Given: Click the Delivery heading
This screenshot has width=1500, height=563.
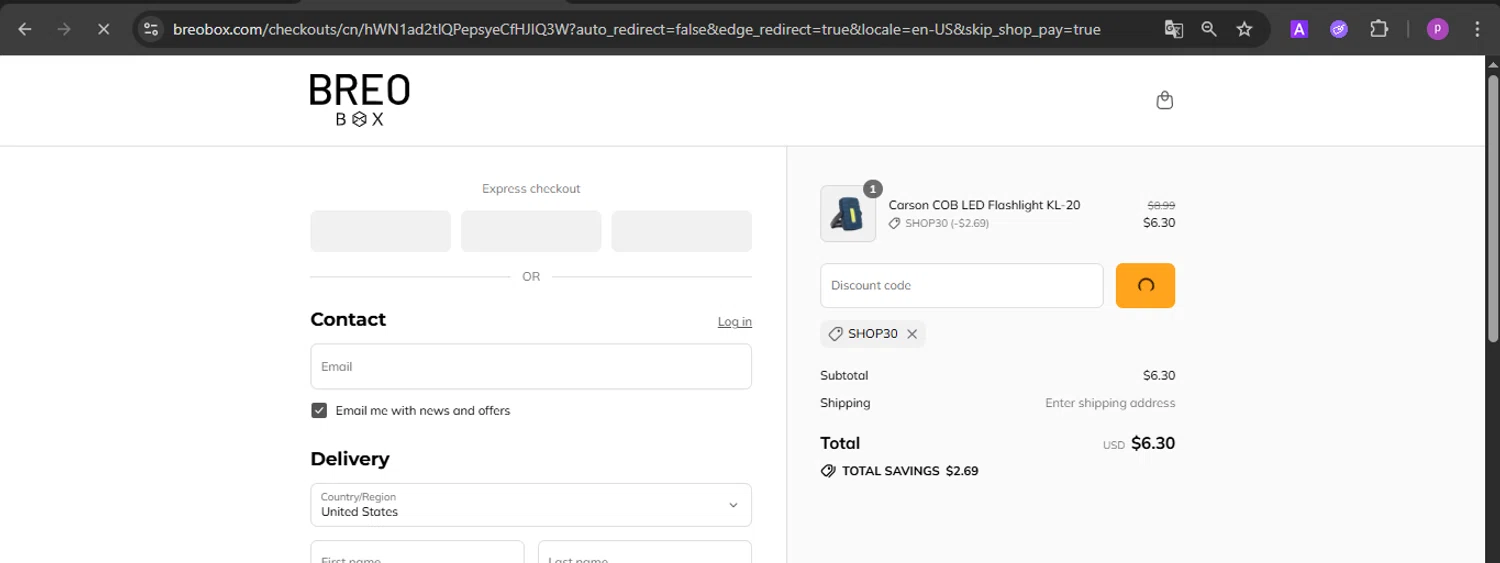Looking at the screenshot, I should point(350,459).
